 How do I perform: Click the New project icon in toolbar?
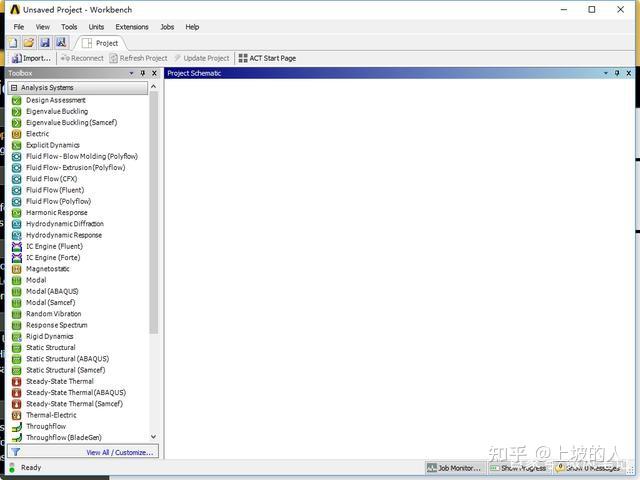tap(13, 42)
